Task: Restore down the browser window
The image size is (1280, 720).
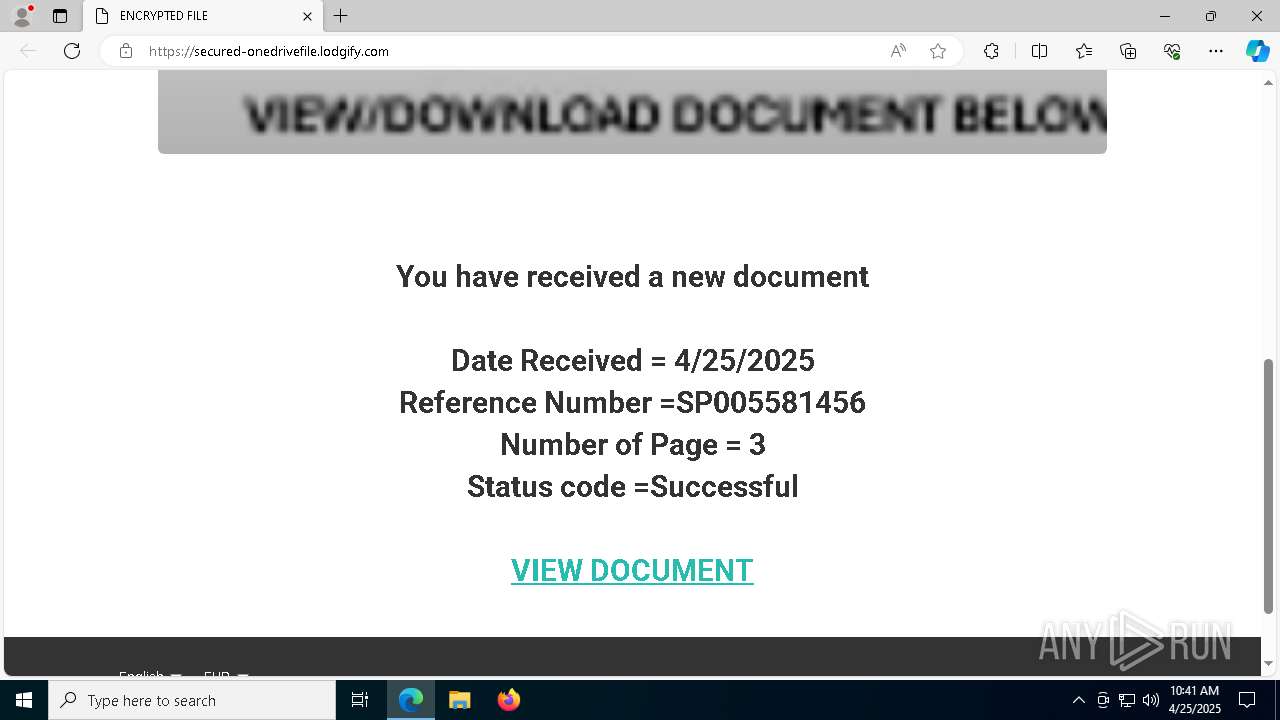Action: click(1211, 16)
